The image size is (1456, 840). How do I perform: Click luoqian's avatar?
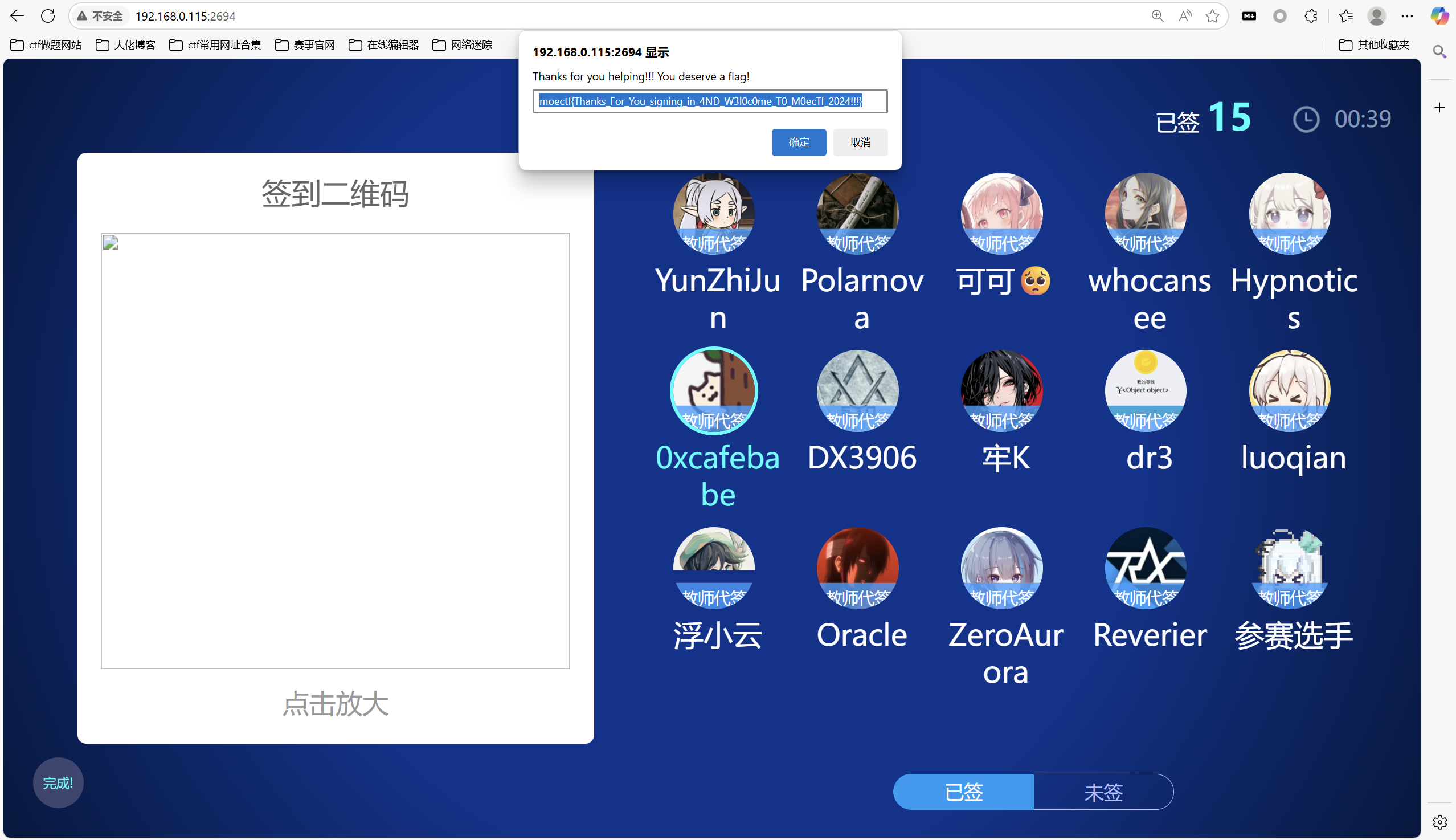[x=1290, y=391]
